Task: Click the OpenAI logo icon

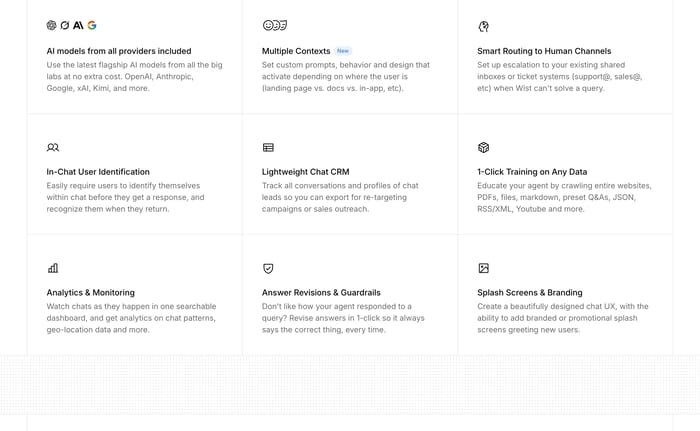Action: [x=51, y=25]
